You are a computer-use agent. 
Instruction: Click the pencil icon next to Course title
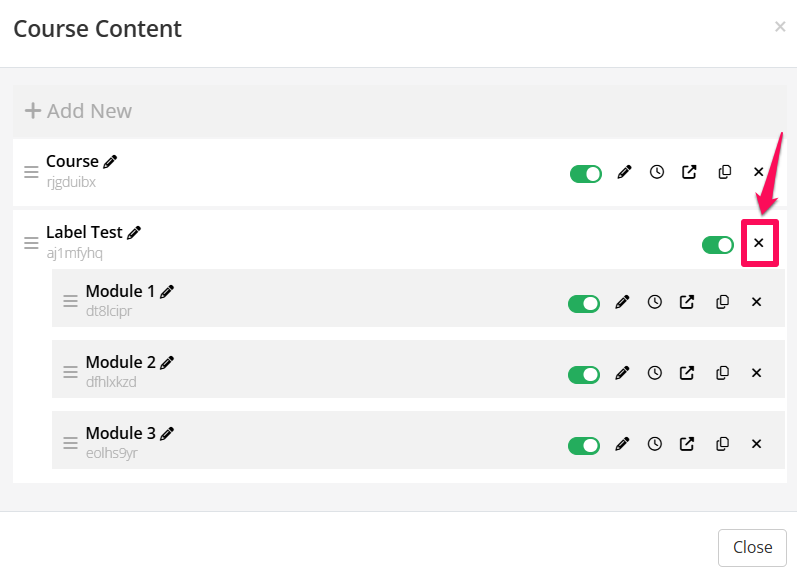[110, 162]
